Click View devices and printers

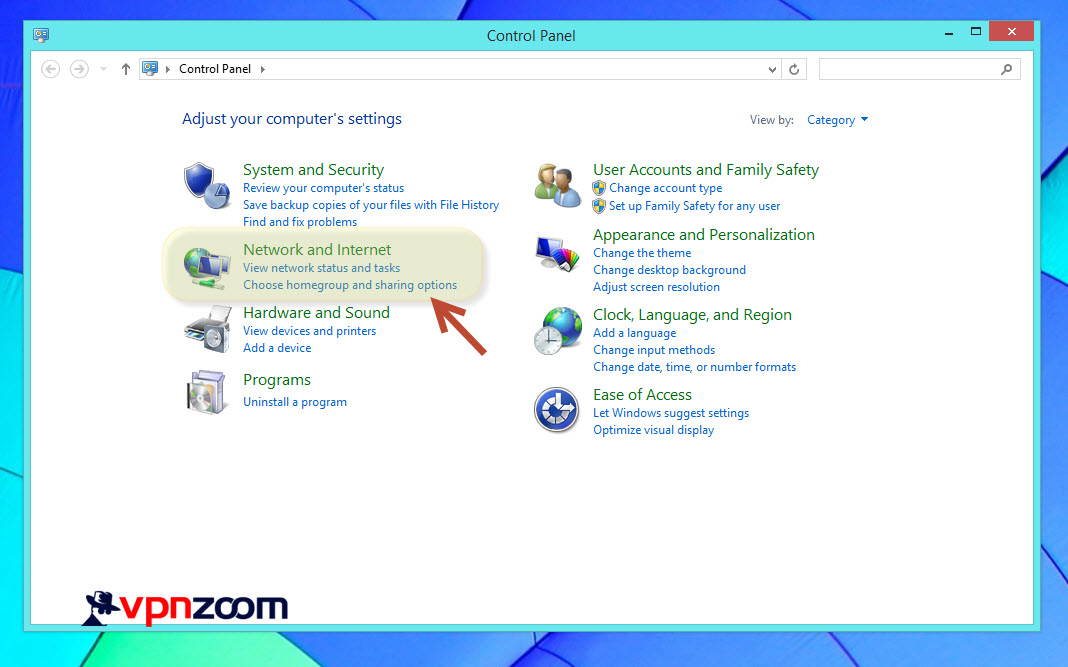click(x=309, y=331)
